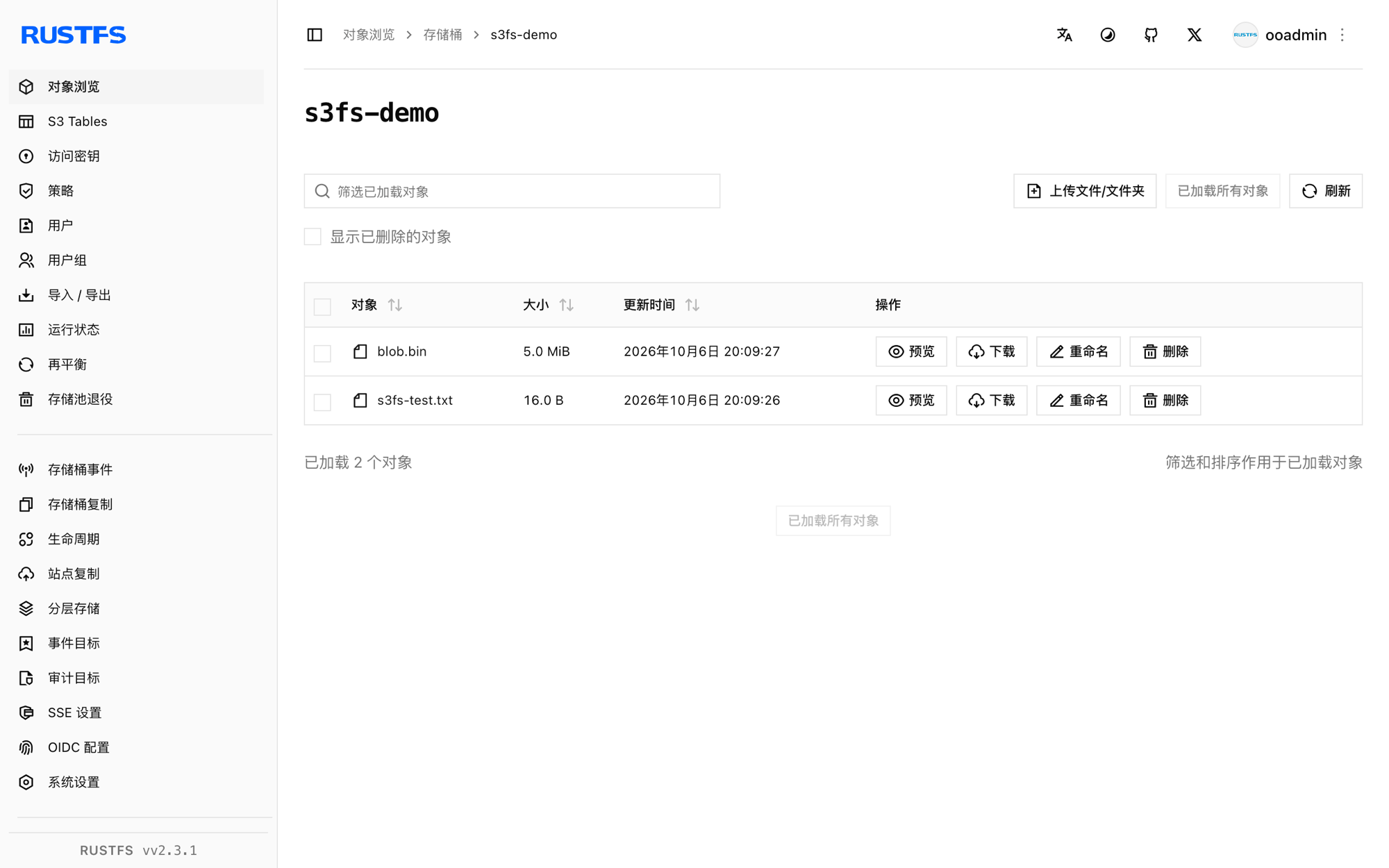Open the user menu vertical dots
This screenshot has width=1389, height=868.
(x=1342, y=35)
